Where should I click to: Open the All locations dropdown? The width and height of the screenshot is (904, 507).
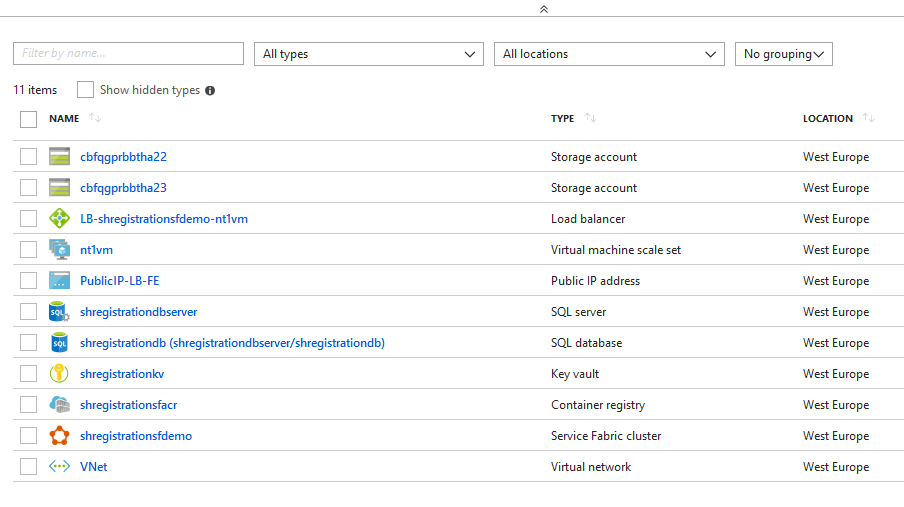609,54
